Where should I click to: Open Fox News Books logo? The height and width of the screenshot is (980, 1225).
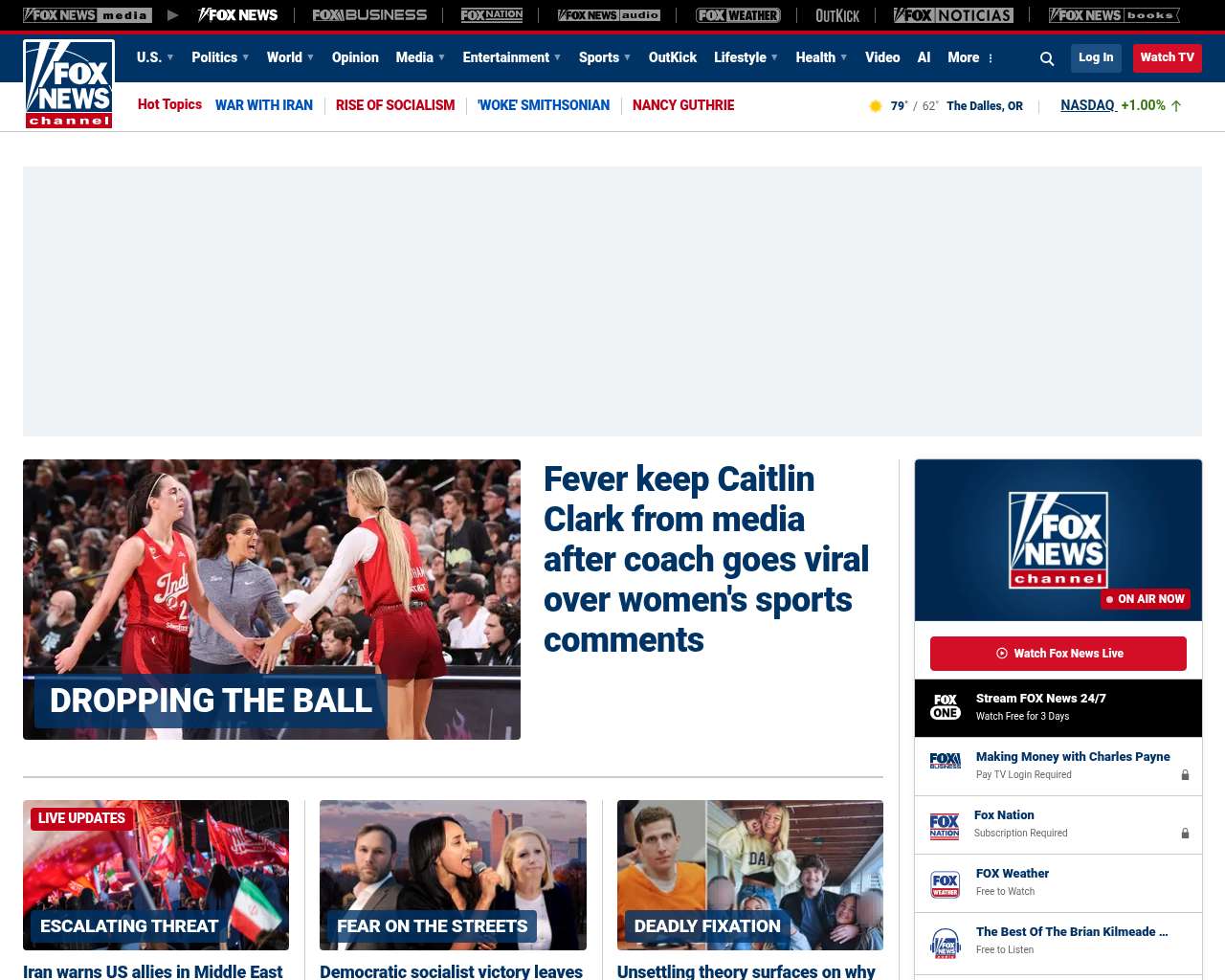pos(1114,15)
